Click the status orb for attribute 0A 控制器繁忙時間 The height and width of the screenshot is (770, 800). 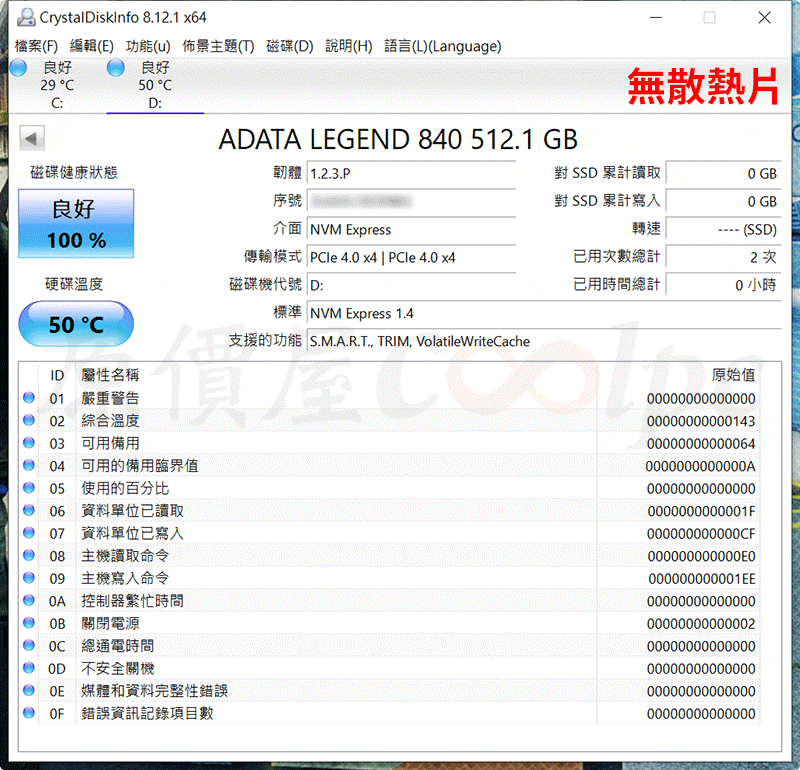click(x=29, y=600)
